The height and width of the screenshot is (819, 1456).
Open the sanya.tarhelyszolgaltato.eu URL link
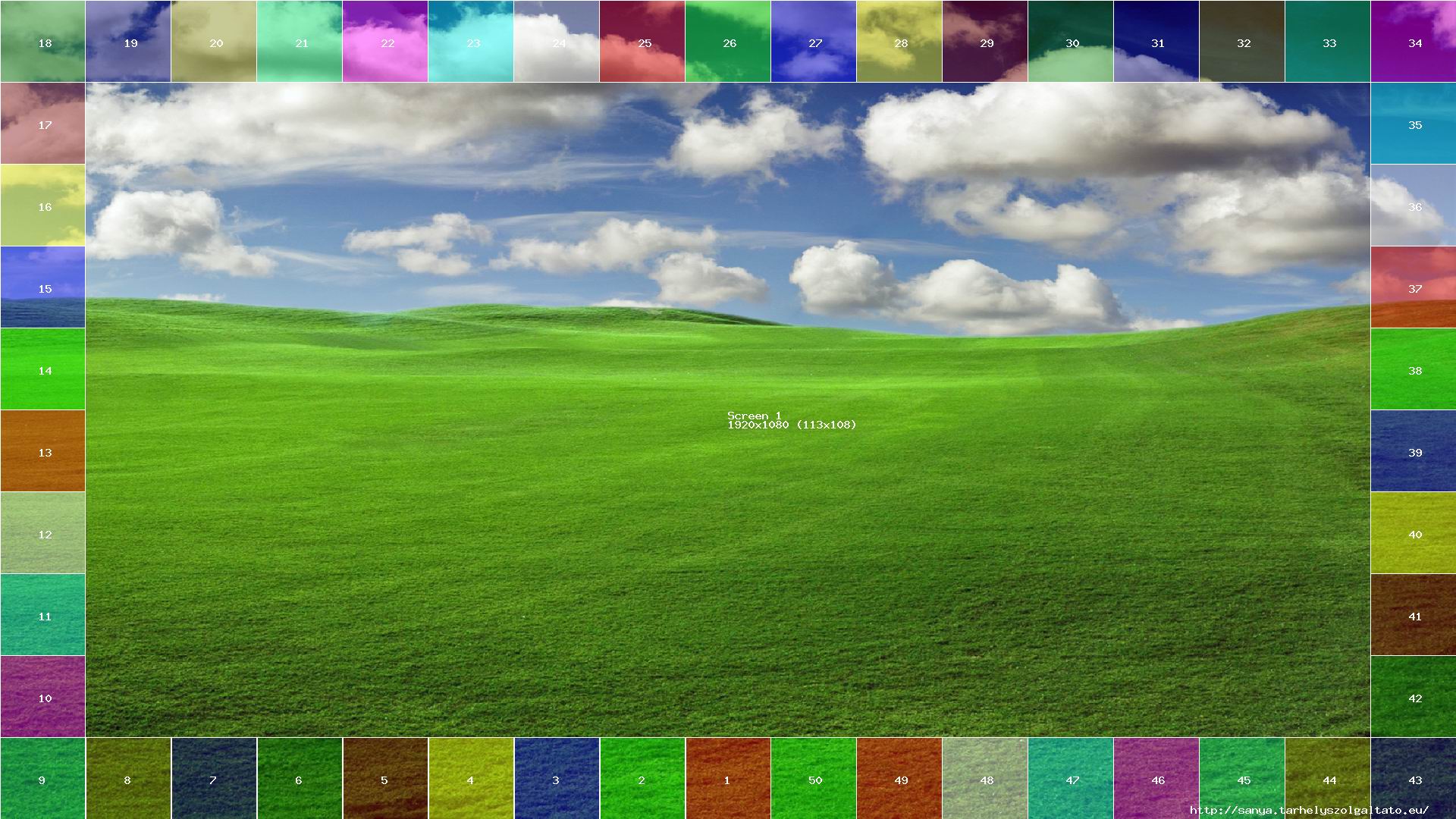(x=1309, y=811)
